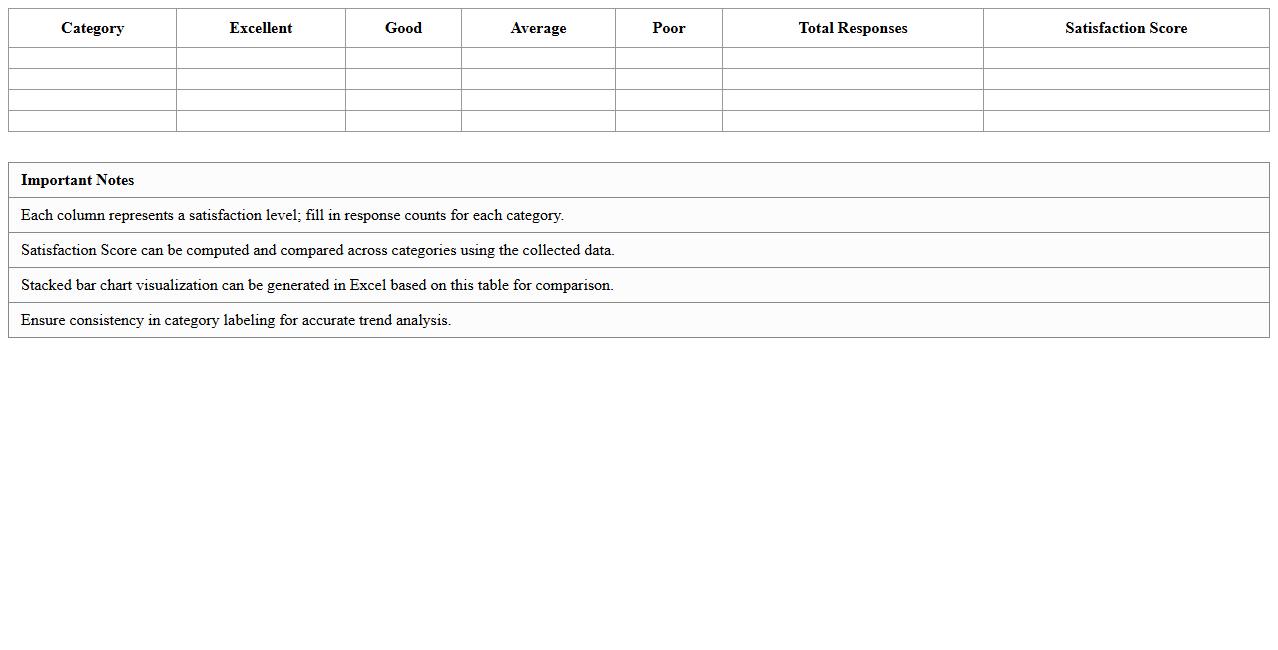This screenshot has height=650, width=1278.
Task: Click the Good column header
Action: (x=403, y=28)
